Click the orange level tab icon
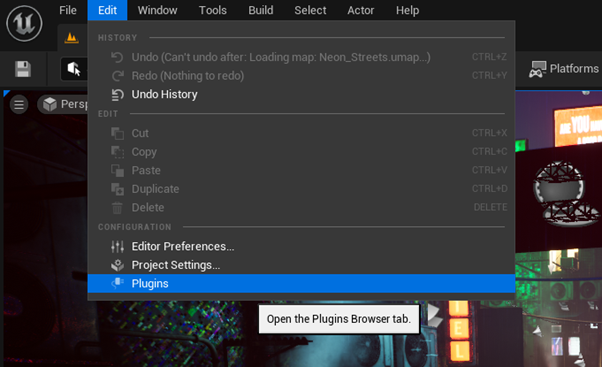 point(71,38)
